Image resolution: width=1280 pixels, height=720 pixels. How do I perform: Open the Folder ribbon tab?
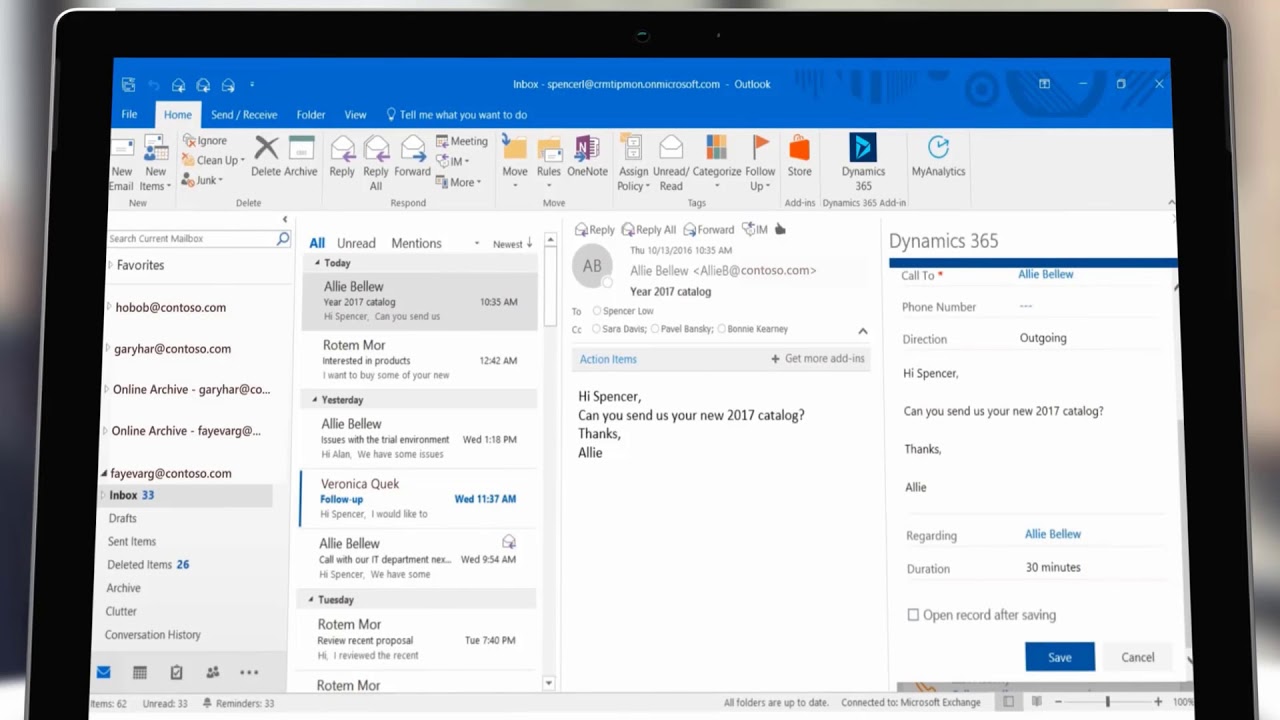click(310, 115)
